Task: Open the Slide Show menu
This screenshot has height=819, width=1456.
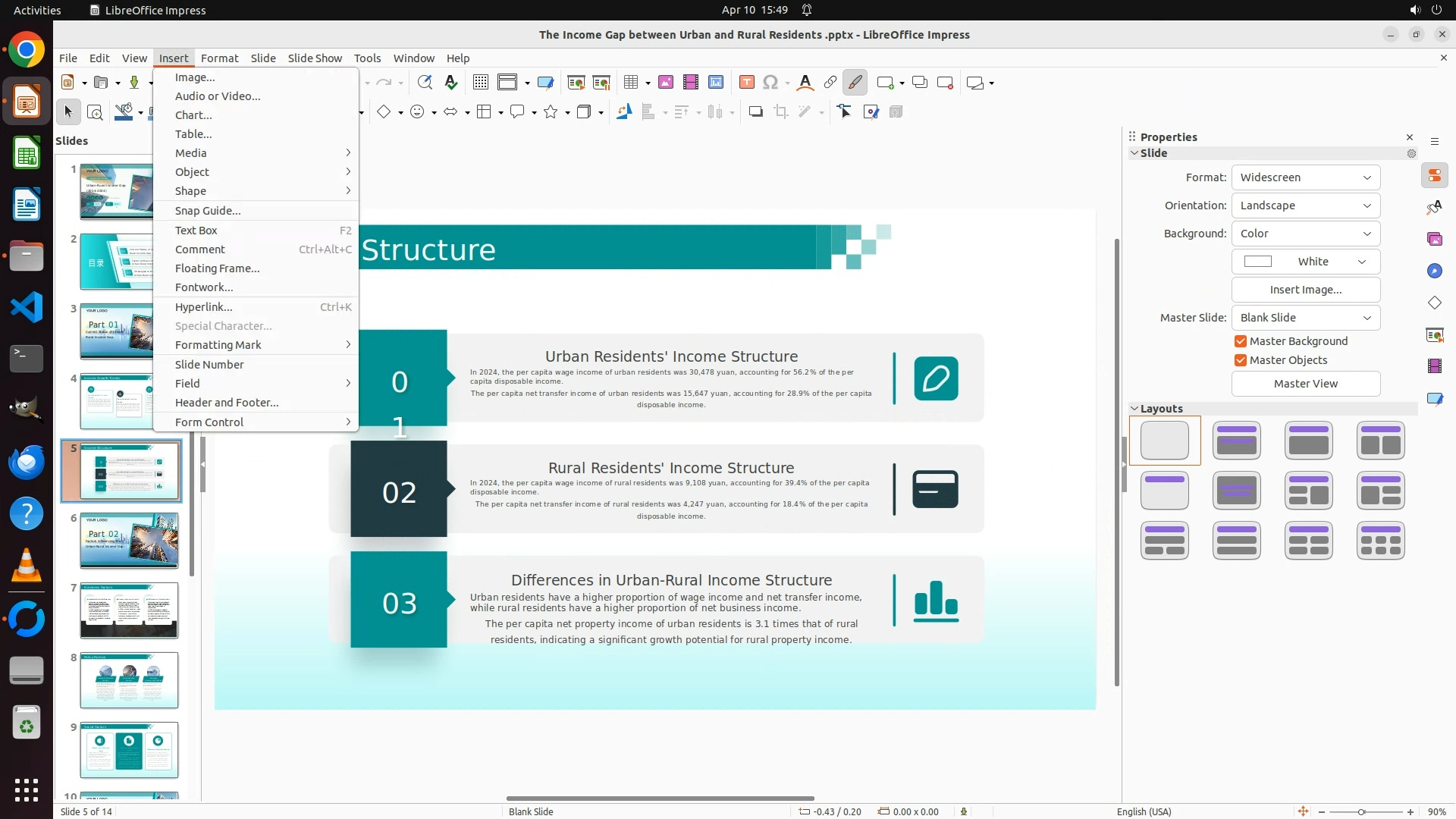Action: 315,58
